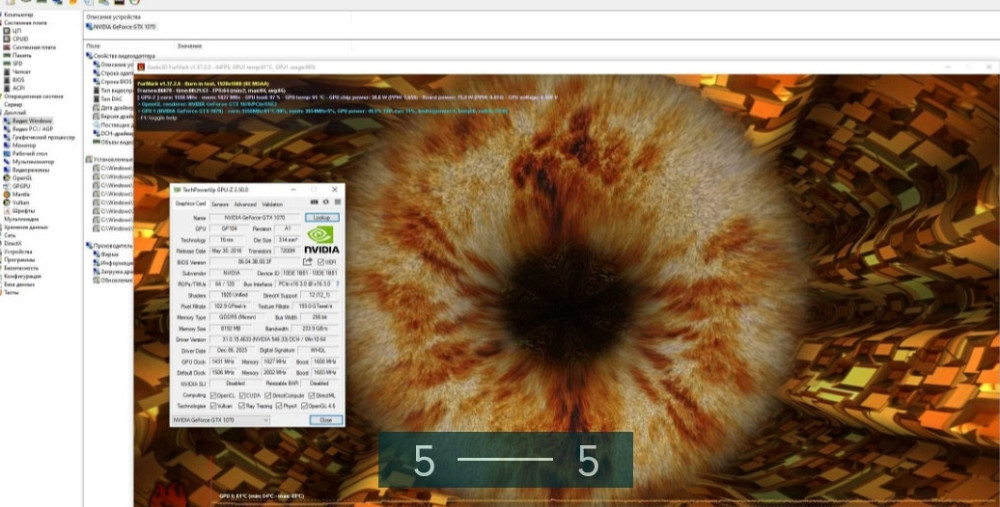The width and height of the screenshot is (1000, 507).
Task: Open the Advanced tab in GPU-Z
Action: click(245, 204)
